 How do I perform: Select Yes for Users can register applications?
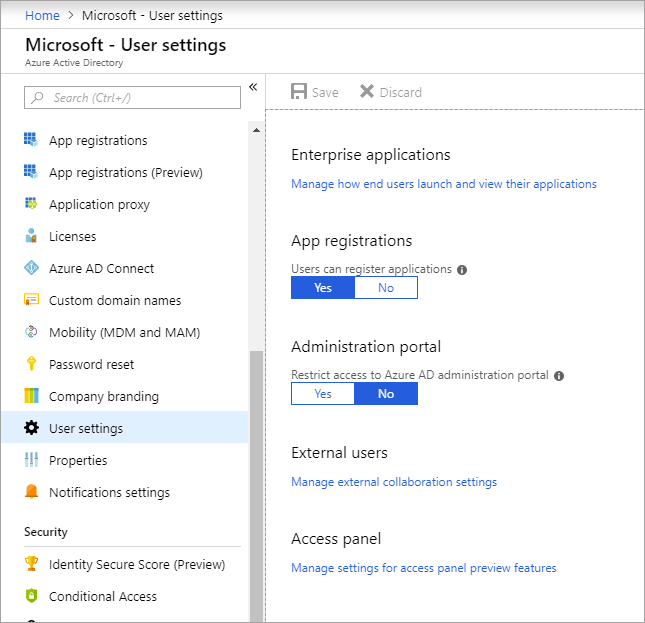[x=323, y=287]
